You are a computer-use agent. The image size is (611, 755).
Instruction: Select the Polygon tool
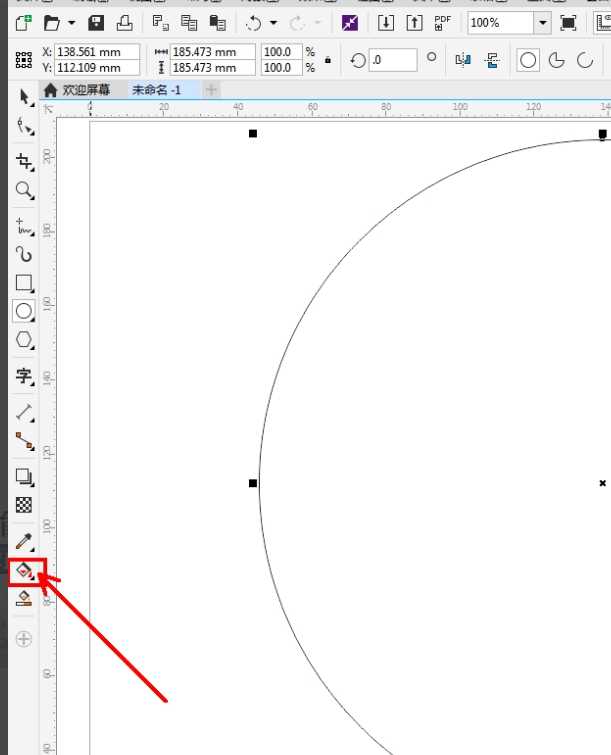[x=24, y=340]
